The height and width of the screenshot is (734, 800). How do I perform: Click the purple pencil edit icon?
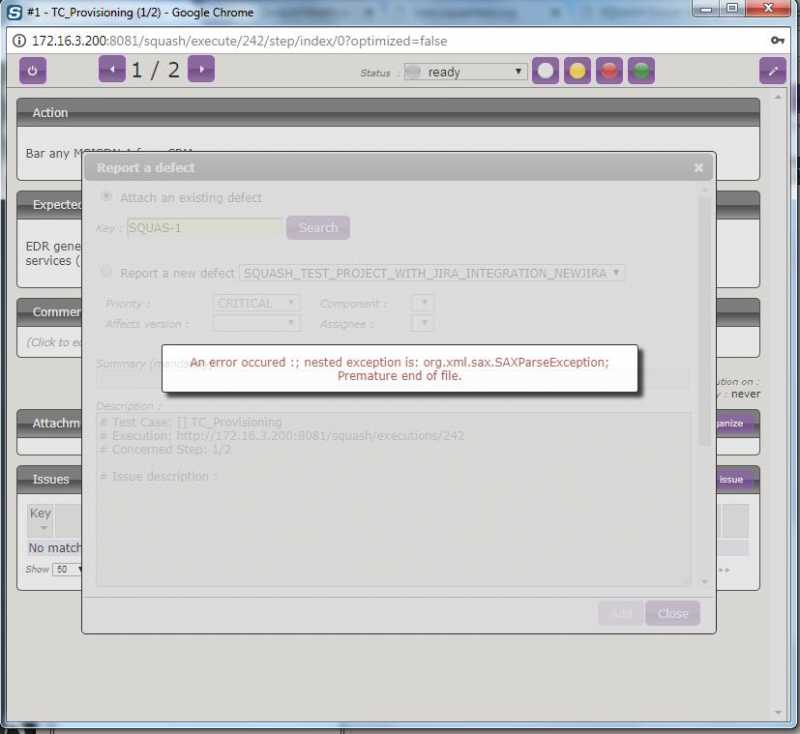[x=772, y=70]
